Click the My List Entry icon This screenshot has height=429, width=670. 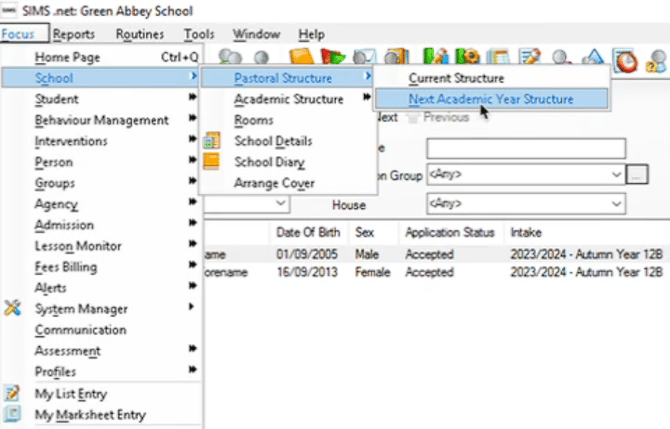point(13,394)
